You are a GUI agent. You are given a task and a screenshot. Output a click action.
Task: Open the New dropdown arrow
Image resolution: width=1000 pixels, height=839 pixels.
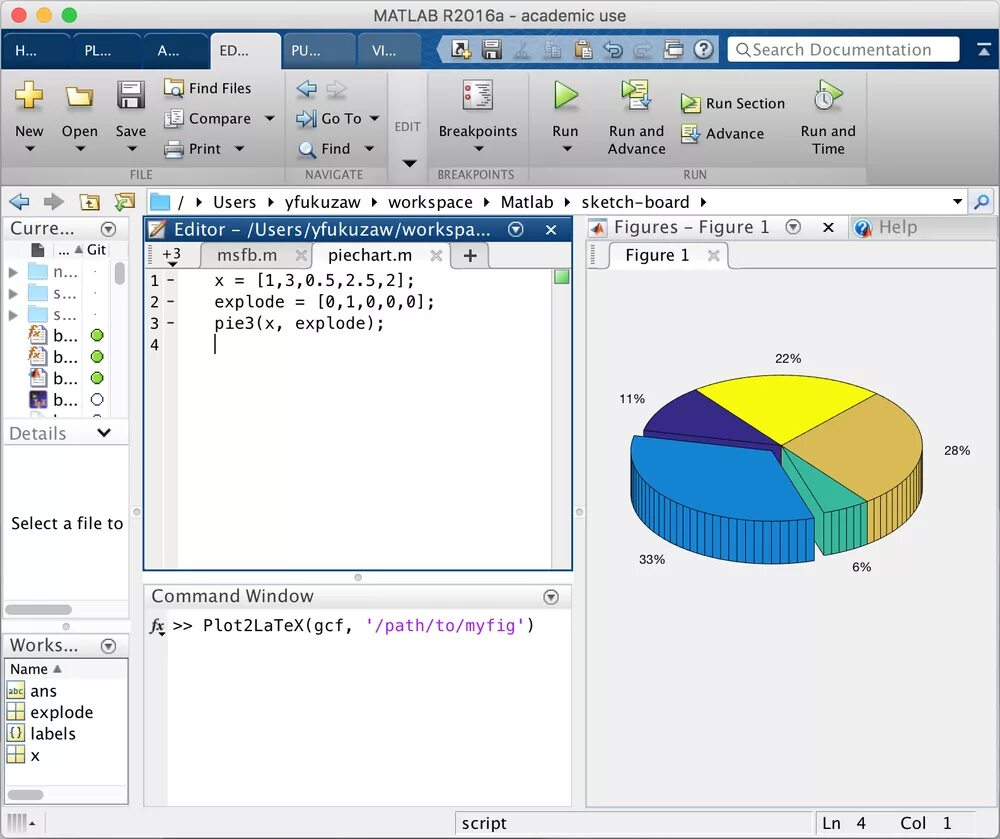[29, 149]
